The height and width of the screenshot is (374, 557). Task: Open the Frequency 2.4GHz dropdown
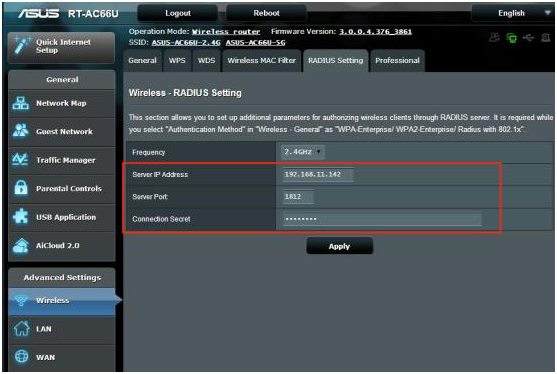[303, 152]
